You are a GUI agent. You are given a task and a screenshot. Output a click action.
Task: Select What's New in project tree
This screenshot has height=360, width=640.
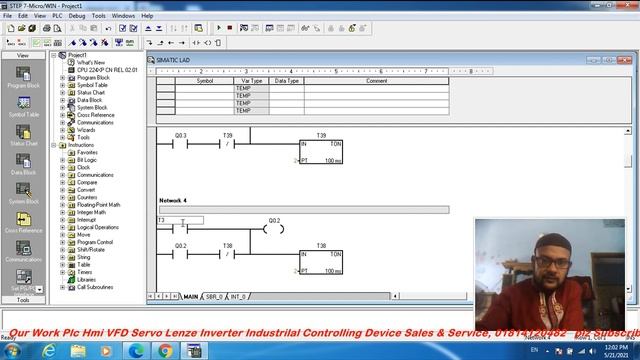pyautogui.click(x=91, y=62)
